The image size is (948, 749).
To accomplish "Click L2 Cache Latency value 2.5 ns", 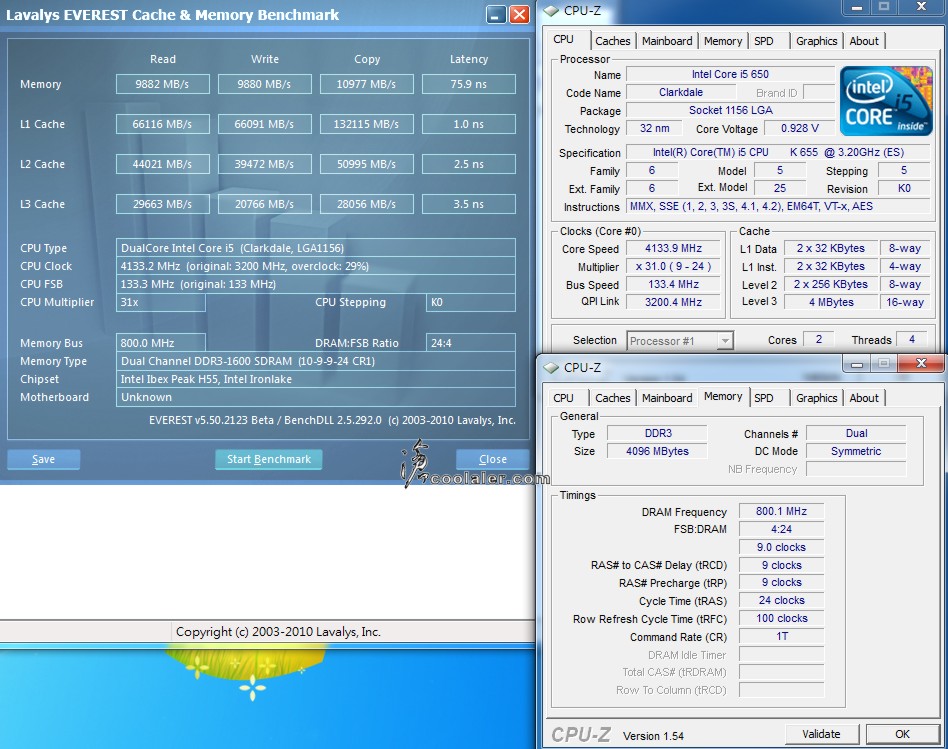I will pos(469,164).
